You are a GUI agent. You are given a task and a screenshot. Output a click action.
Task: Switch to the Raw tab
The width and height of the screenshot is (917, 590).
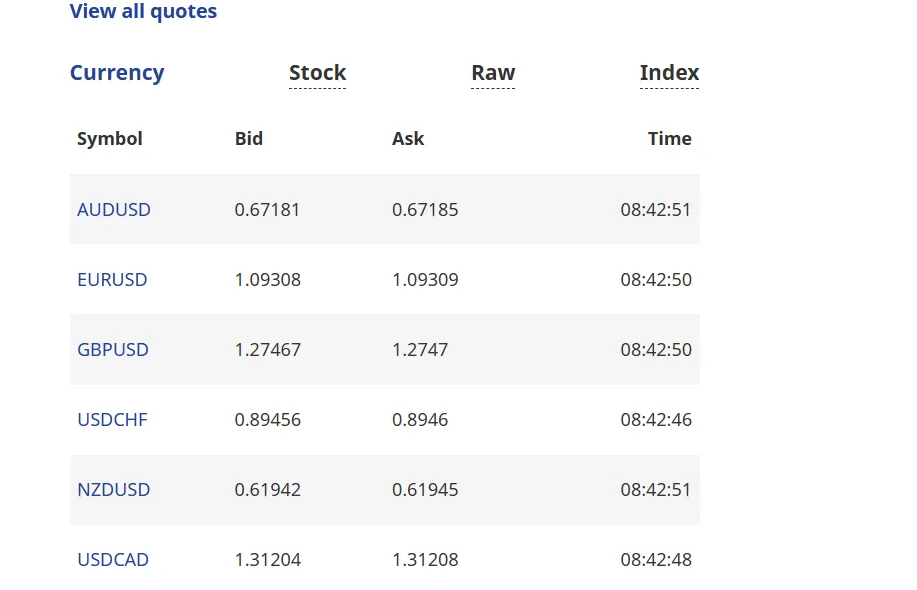click(493, 73)
